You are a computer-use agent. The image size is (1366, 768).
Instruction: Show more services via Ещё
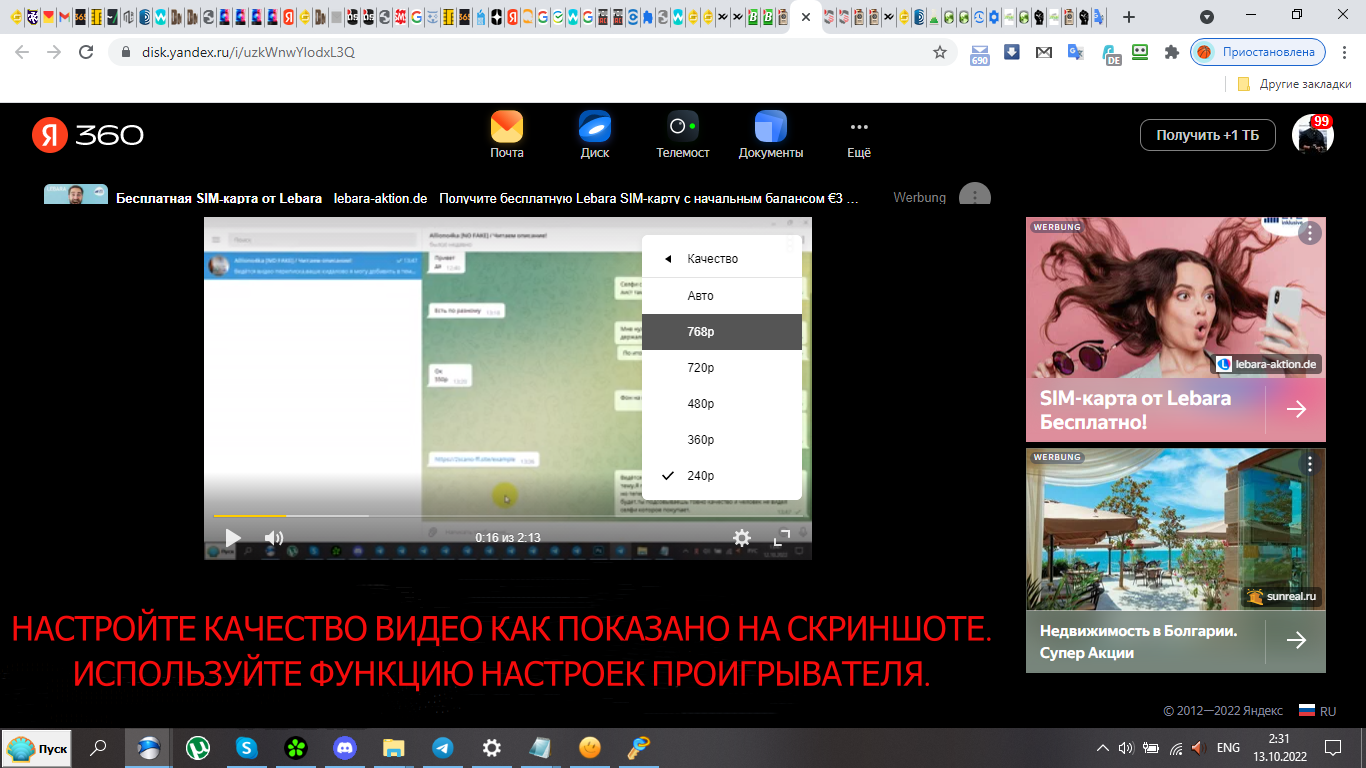859,135
